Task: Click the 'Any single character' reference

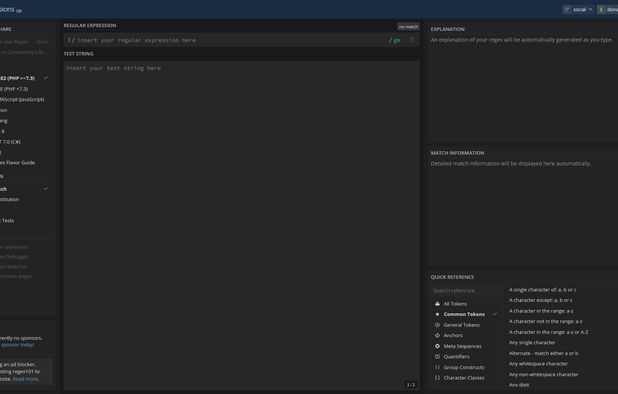Action: coord(532,343)
